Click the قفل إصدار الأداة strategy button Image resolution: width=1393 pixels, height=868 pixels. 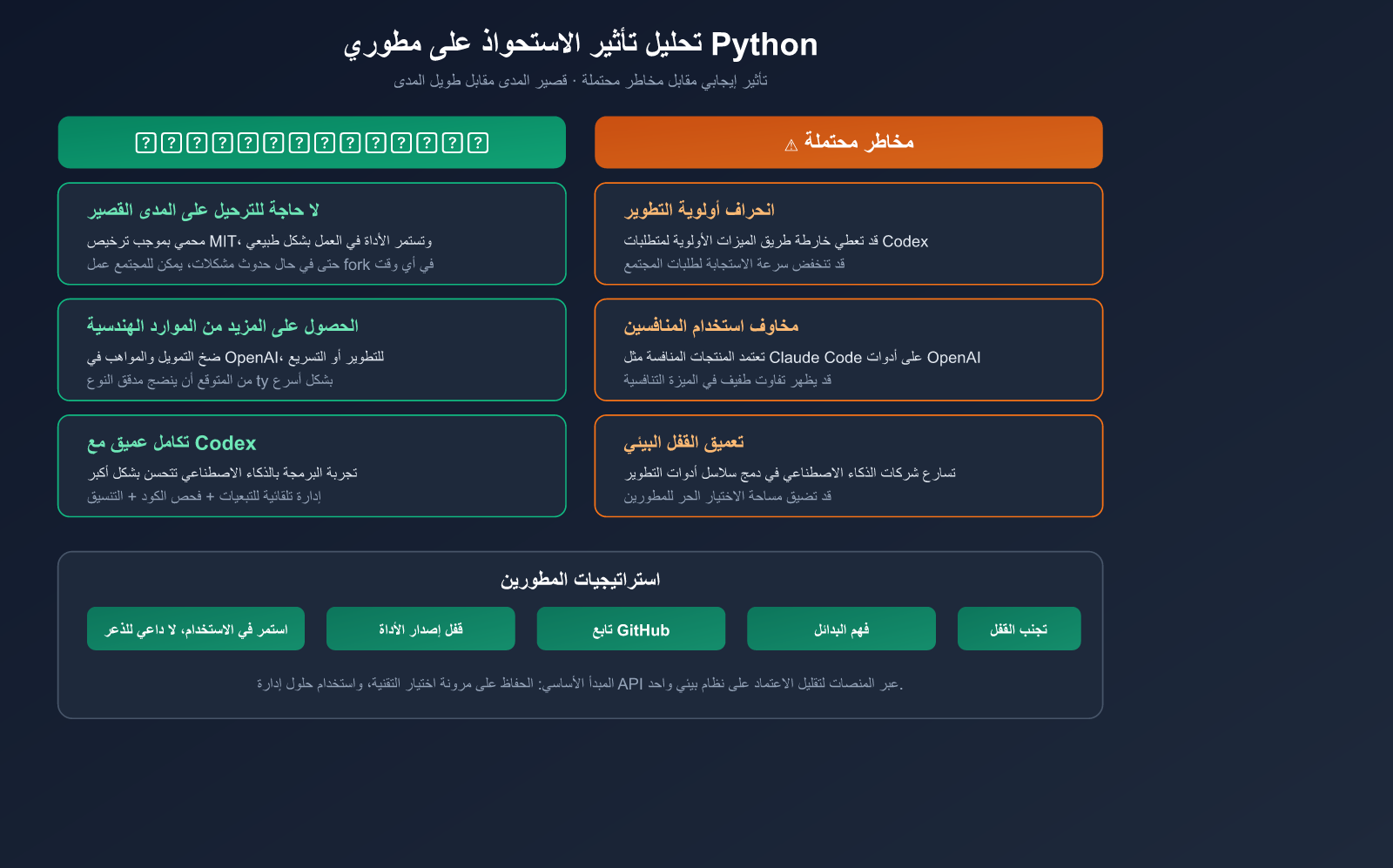pos(421,628)
